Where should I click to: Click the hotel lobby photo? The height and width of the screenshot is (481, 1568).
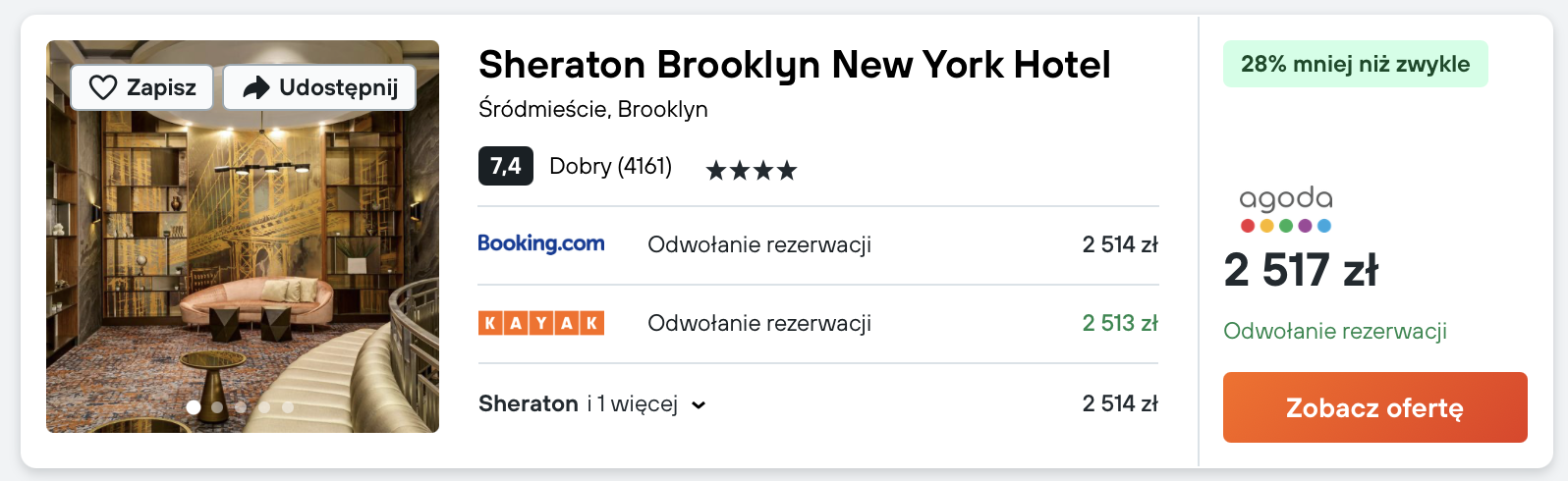pos(243,255)
